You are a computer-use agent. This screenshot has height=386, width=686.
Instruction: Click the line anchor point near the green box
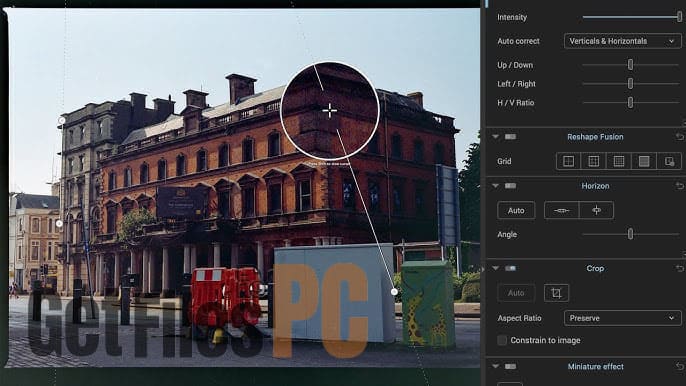(x=394, y=291)
